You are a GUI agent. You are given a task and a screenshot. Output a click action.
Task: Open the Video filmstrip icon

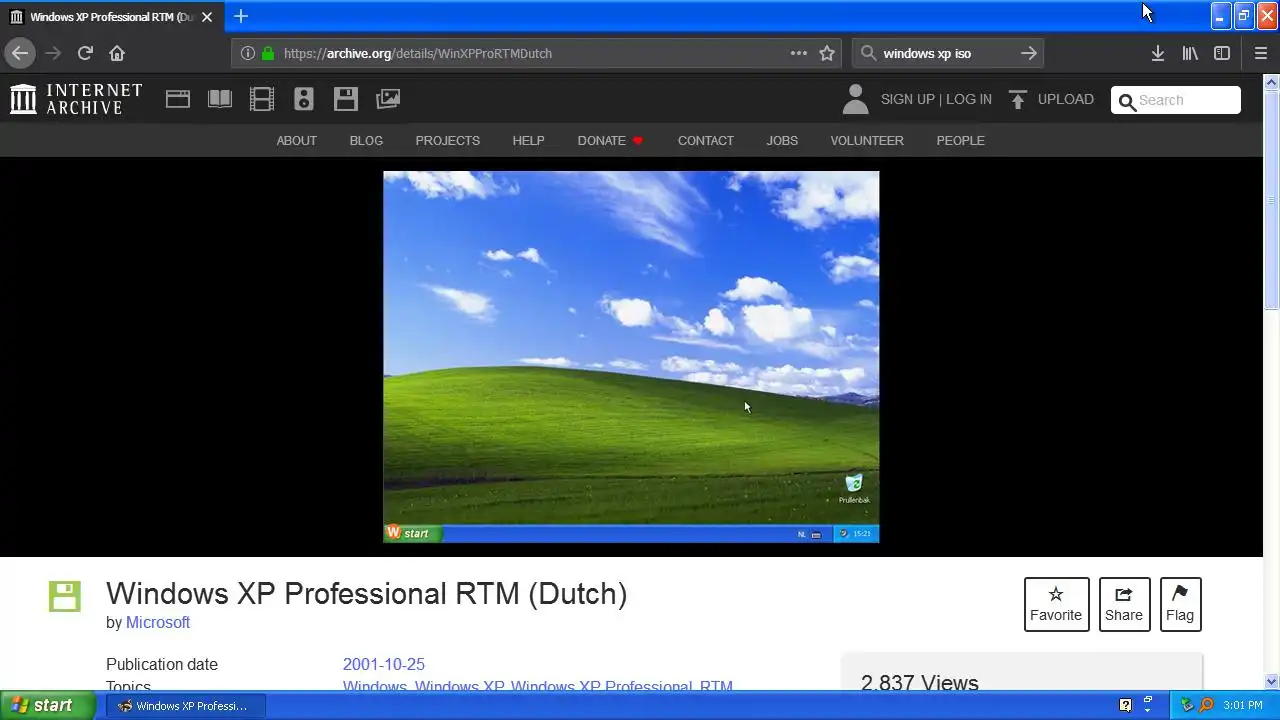(x=262, y=99)
